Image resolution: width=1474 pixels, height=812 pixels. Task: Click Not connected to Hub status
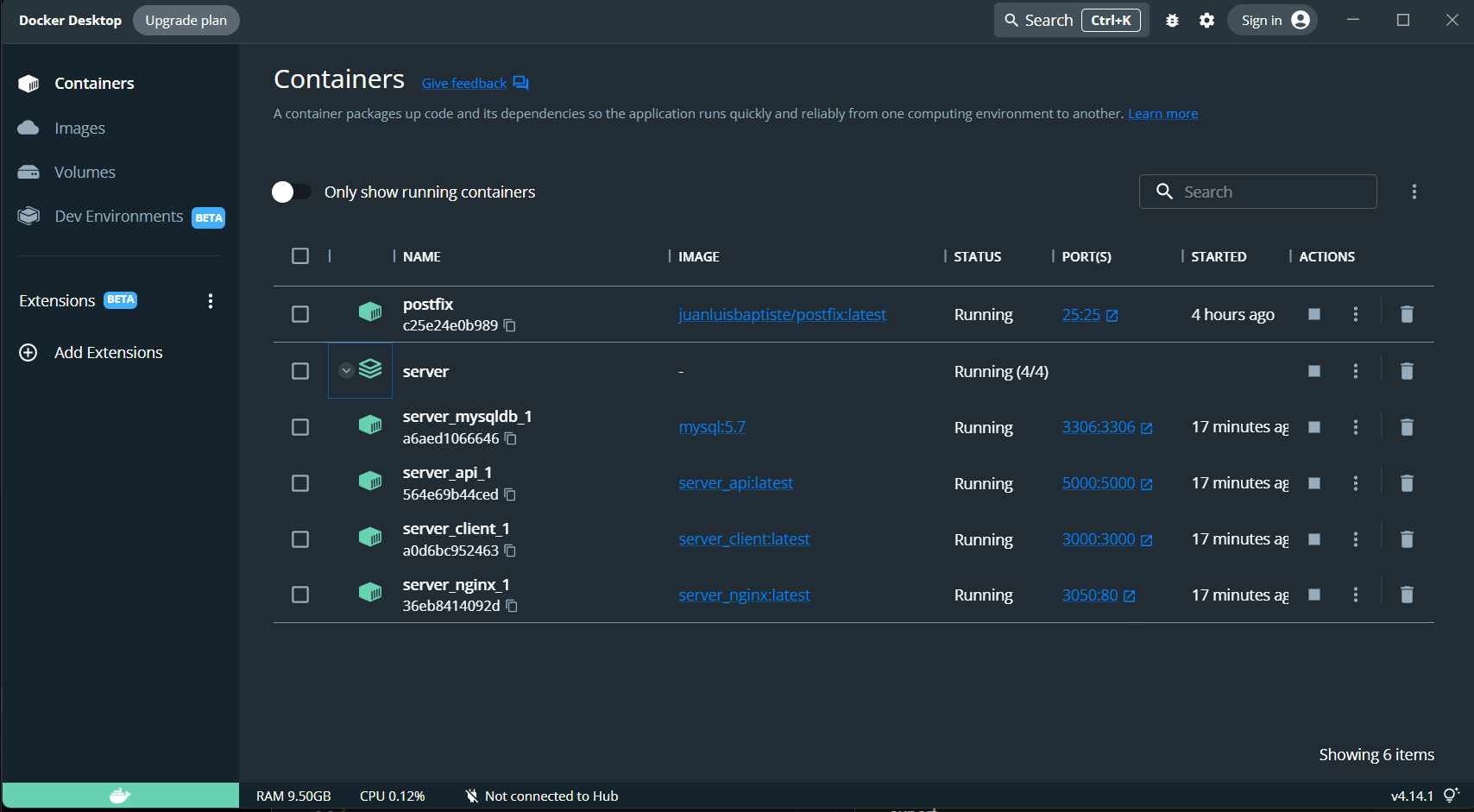point(542,796)
